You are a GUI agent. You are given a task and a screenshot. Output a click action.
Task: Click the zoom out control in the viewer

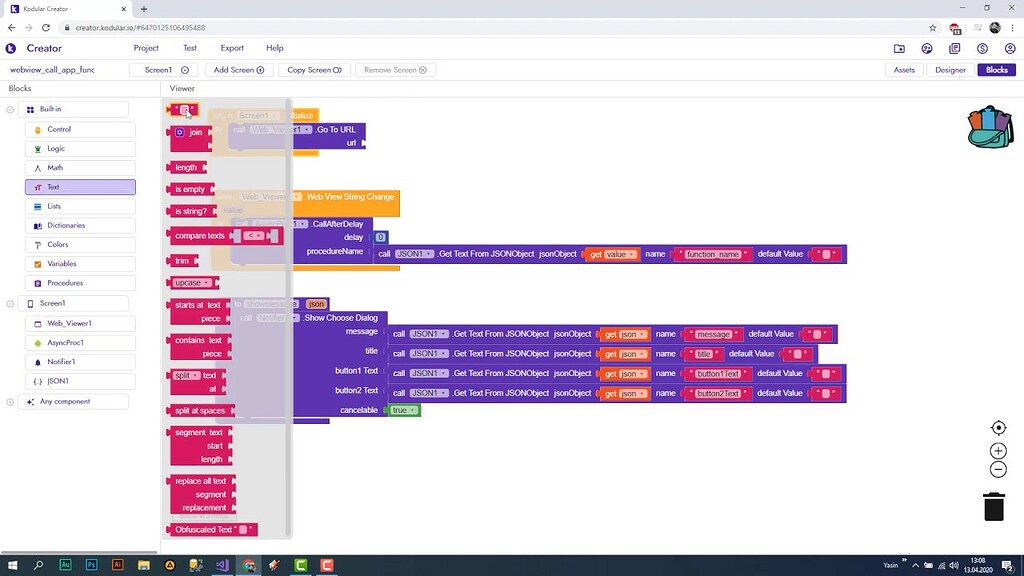click(x=998, y=469)
